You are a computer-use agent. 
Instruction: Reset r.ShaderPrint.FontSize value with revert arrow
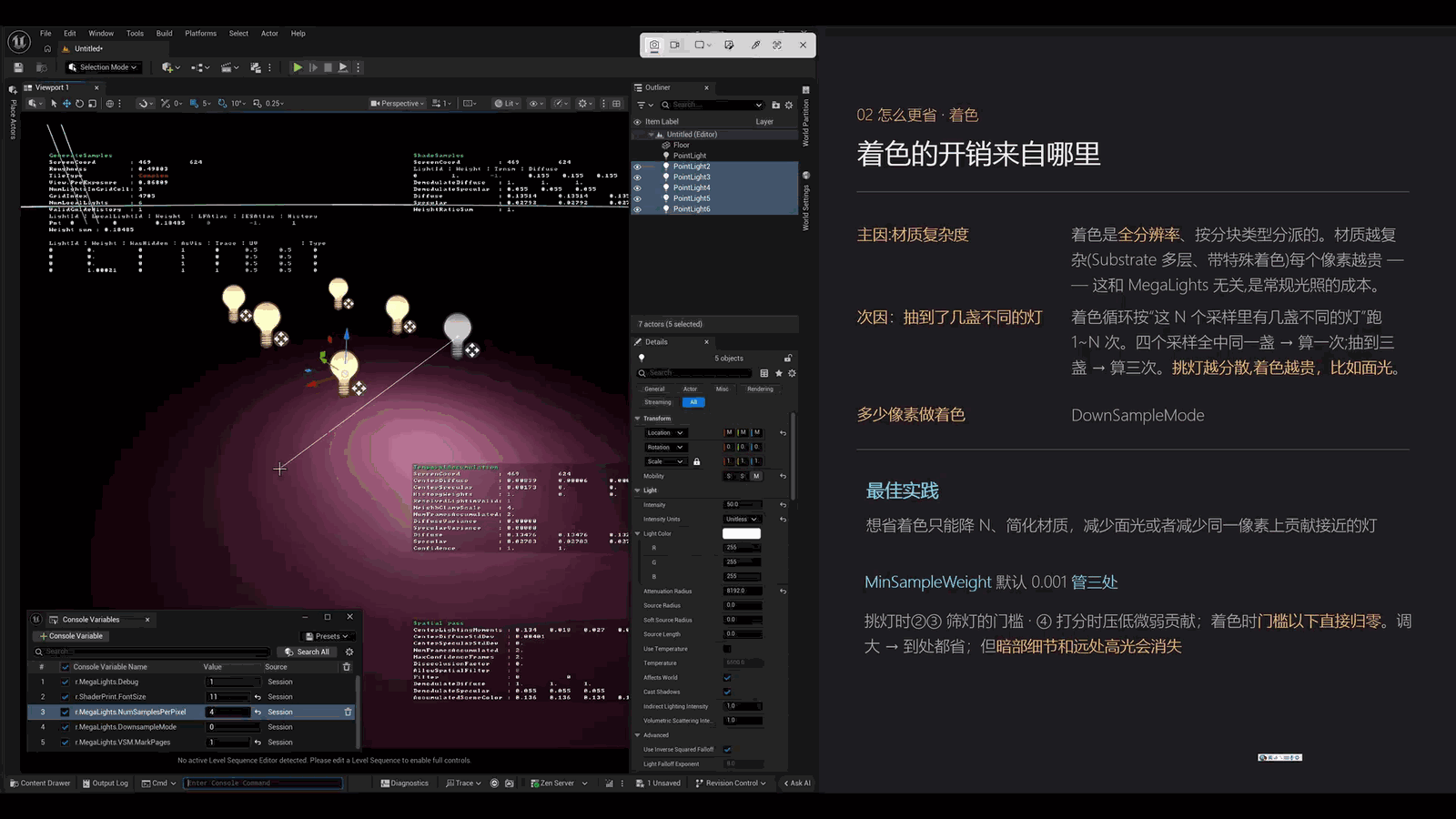258,697
